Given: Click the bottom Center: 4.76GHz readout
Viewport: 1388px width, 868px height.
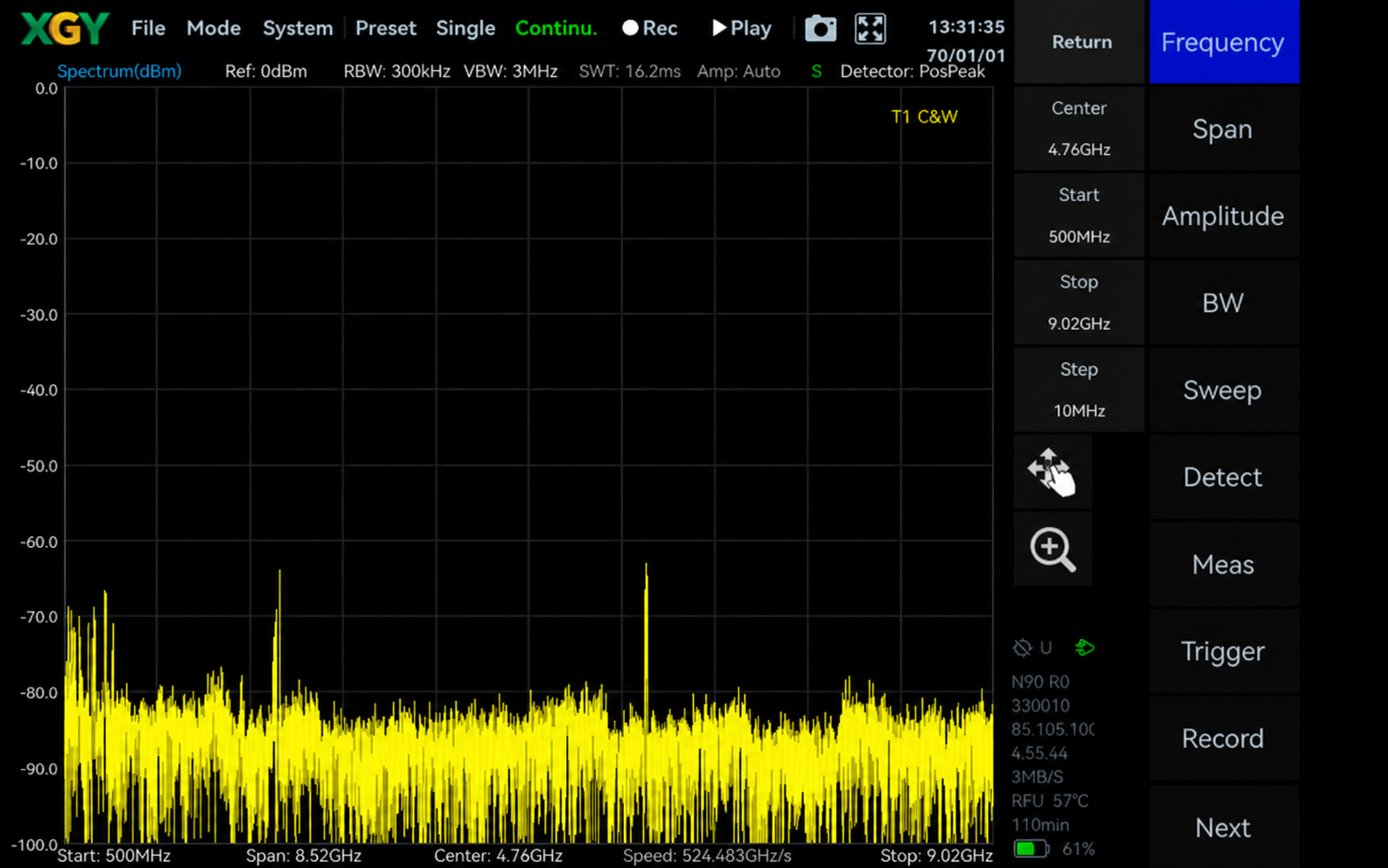Looking at the screenshot, I should point(498,856).
